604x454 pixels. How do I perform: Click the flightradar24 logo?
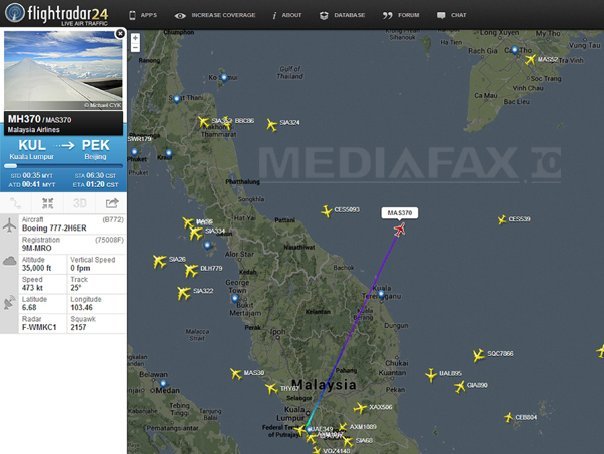click(55, 14)
